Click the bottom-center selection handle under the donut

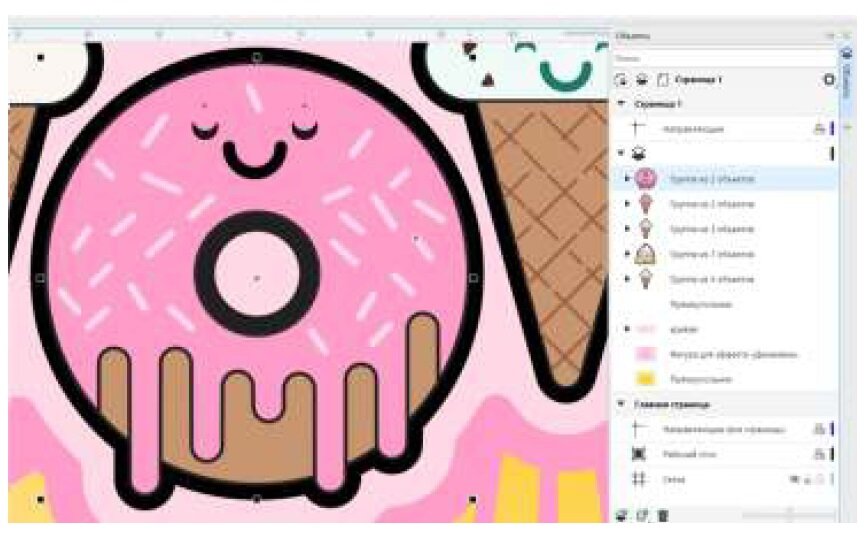(x=257, y=499)
